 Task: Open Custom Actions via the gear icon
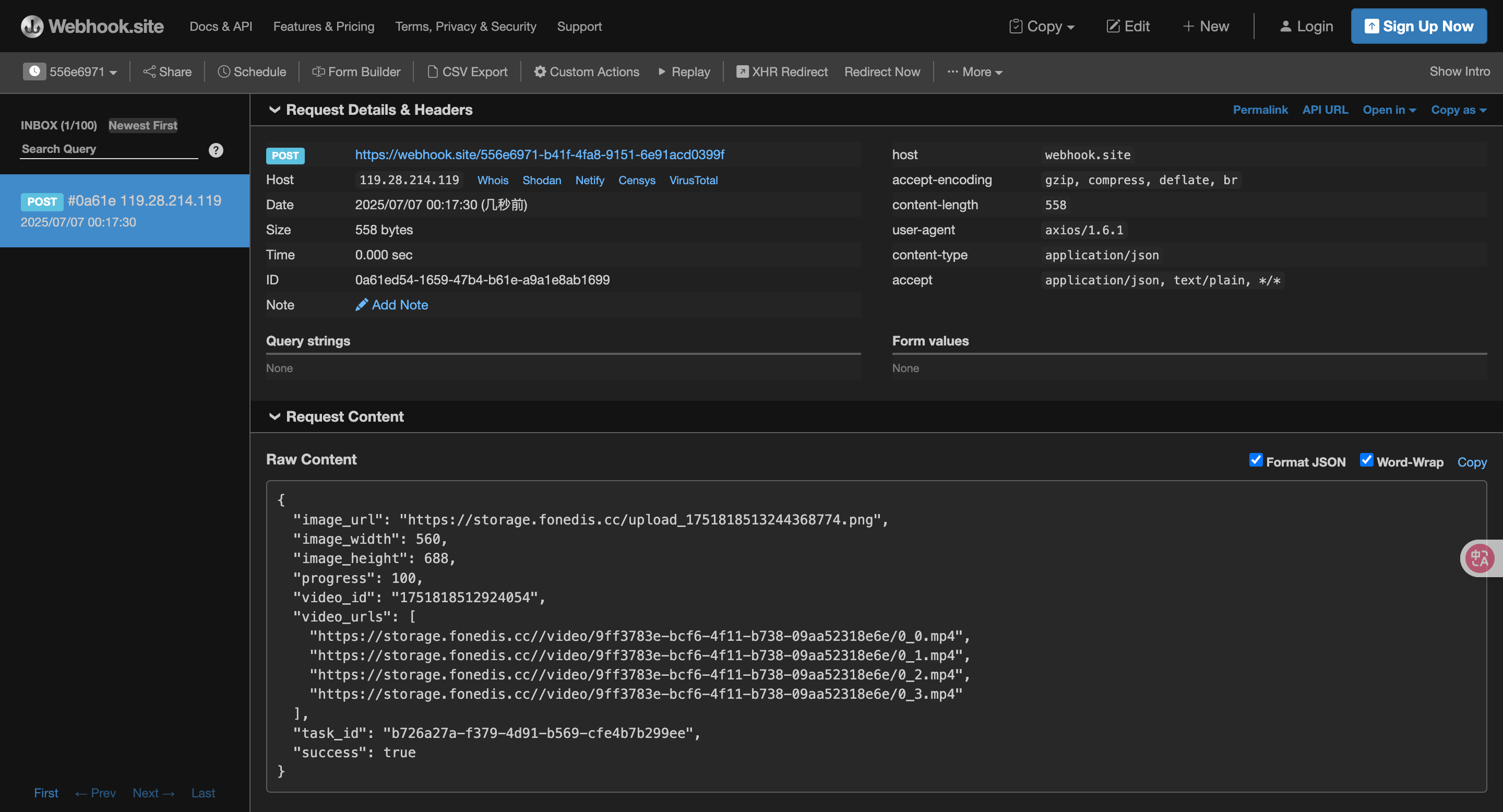(540, 71)
